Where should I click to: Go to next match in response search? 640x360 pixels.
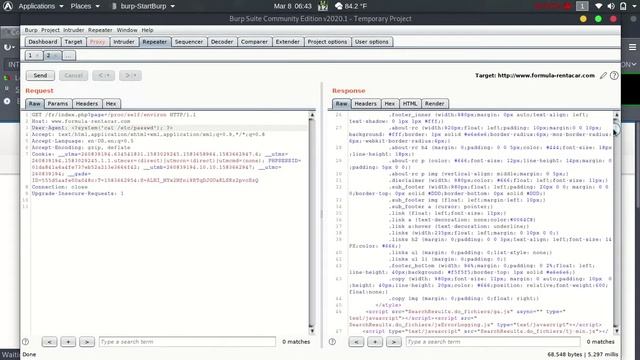tap(393, 342)
